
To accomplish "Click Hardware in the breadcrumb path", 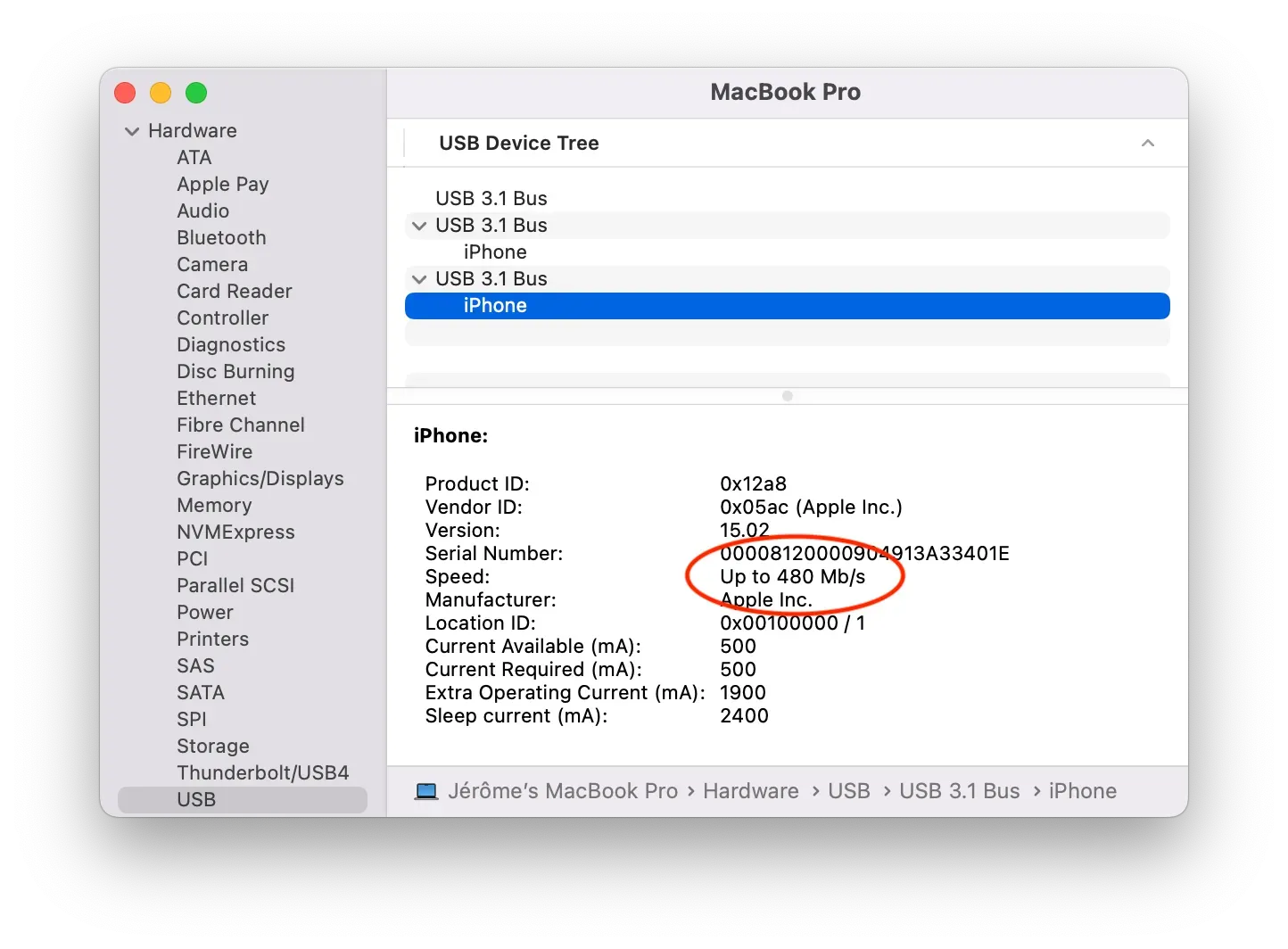I will pos(751,790).
